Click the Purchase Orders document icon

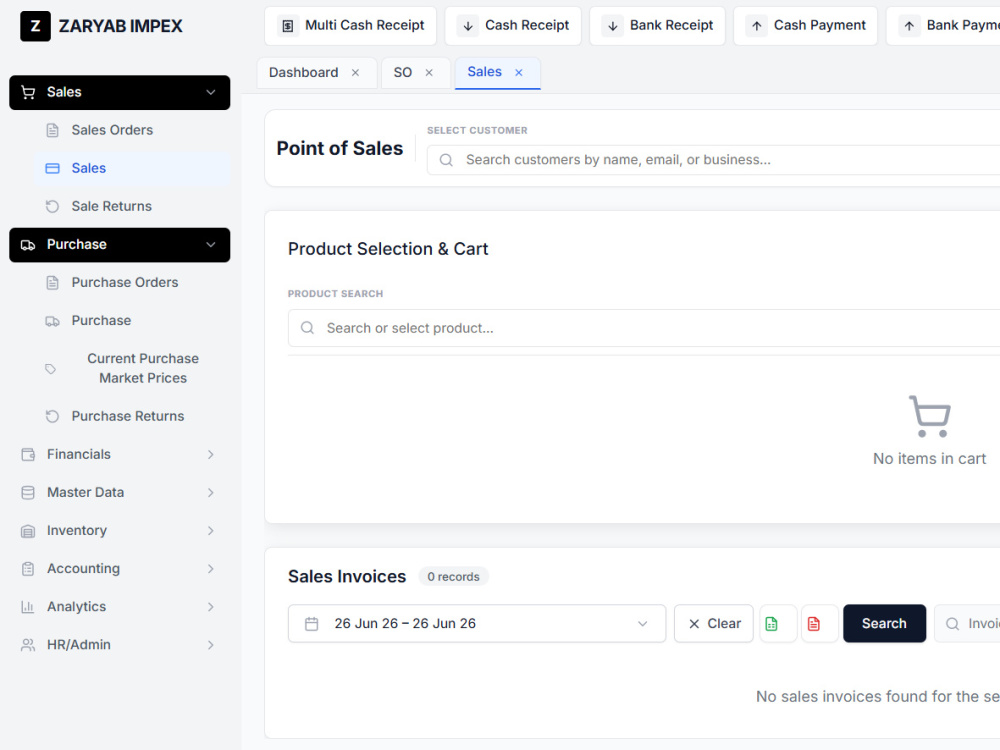(52, 283)
